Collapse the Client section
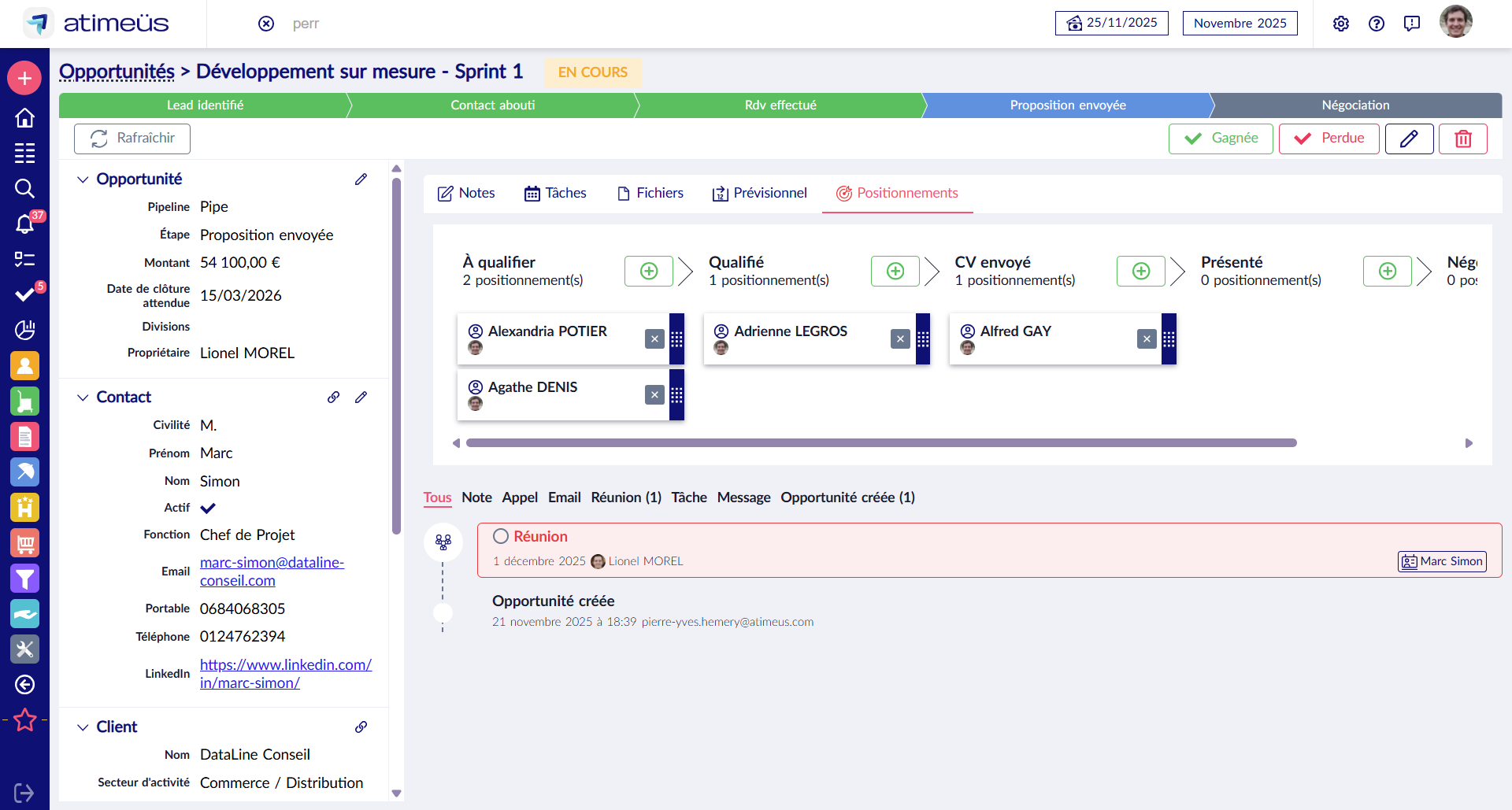Image resolution: width=1512 pixels, height=810 pixels. (x=83, y=727)
